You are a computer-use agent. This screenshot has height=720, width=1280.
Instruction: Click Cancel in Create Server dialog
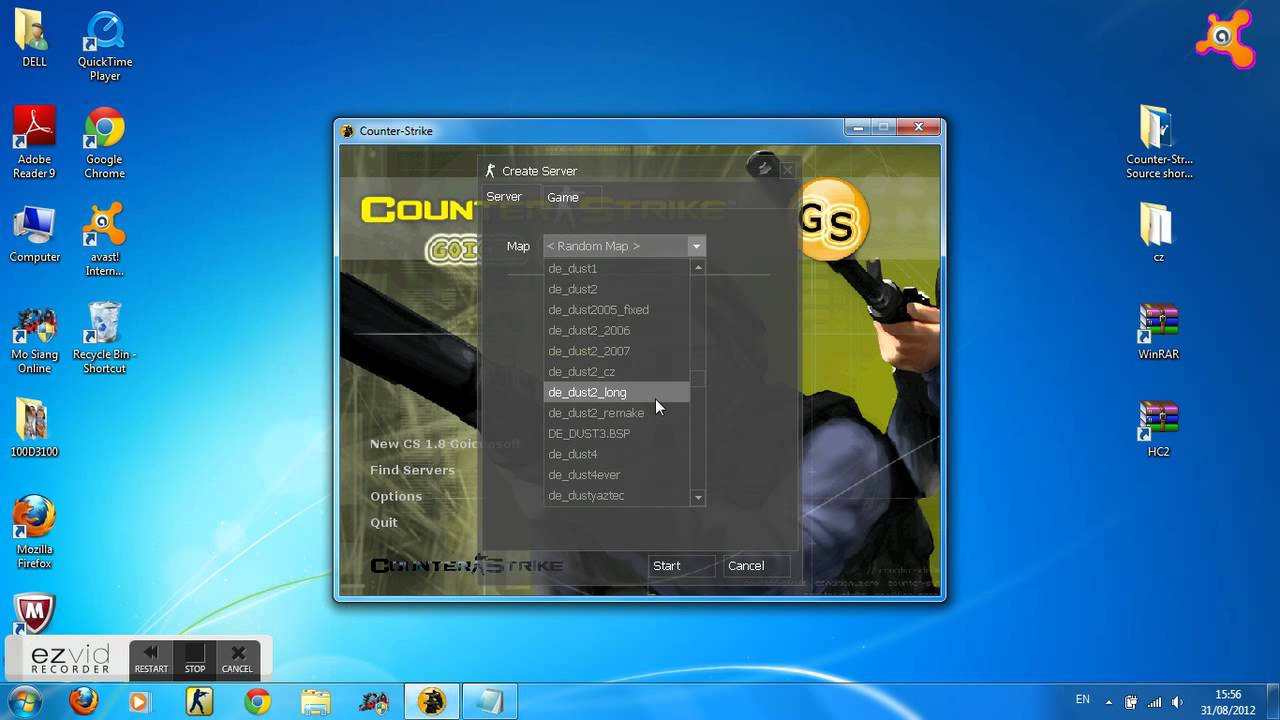click(x=758, y=566)
